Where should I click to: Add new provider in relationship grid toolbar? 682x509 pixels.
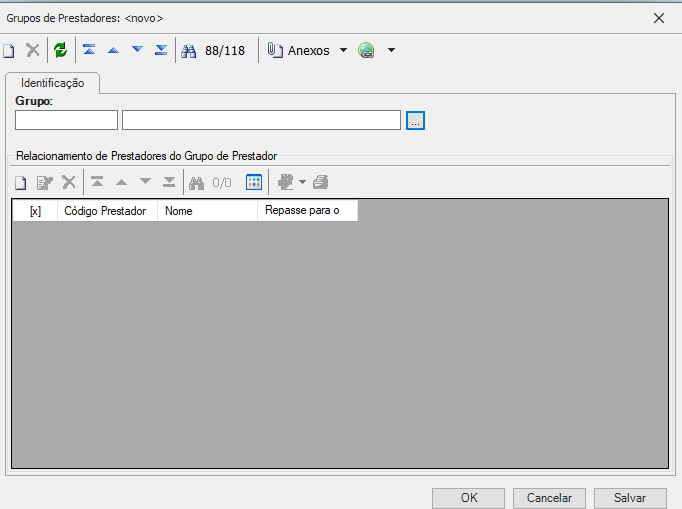(20, 183)
